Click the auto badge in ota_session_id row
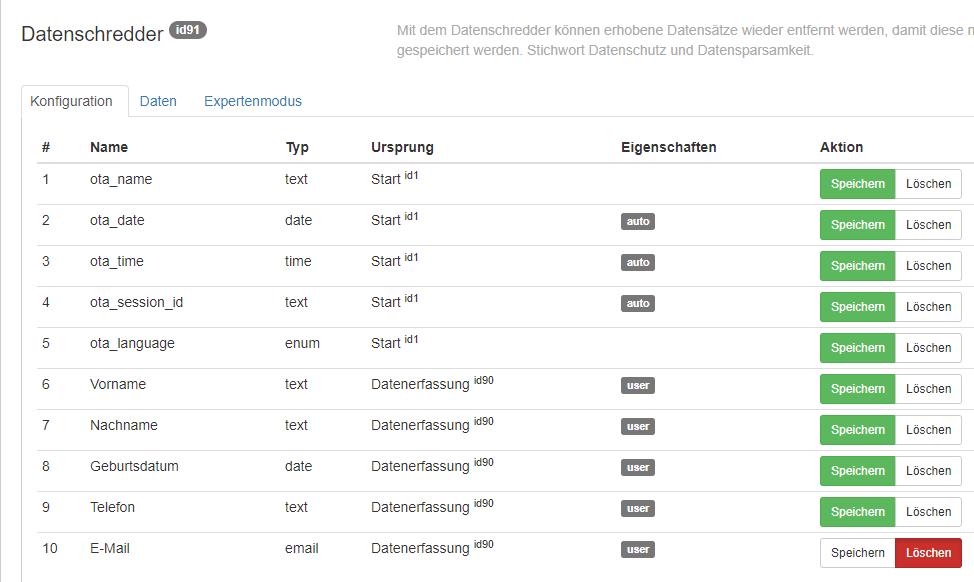 (637, 304)
